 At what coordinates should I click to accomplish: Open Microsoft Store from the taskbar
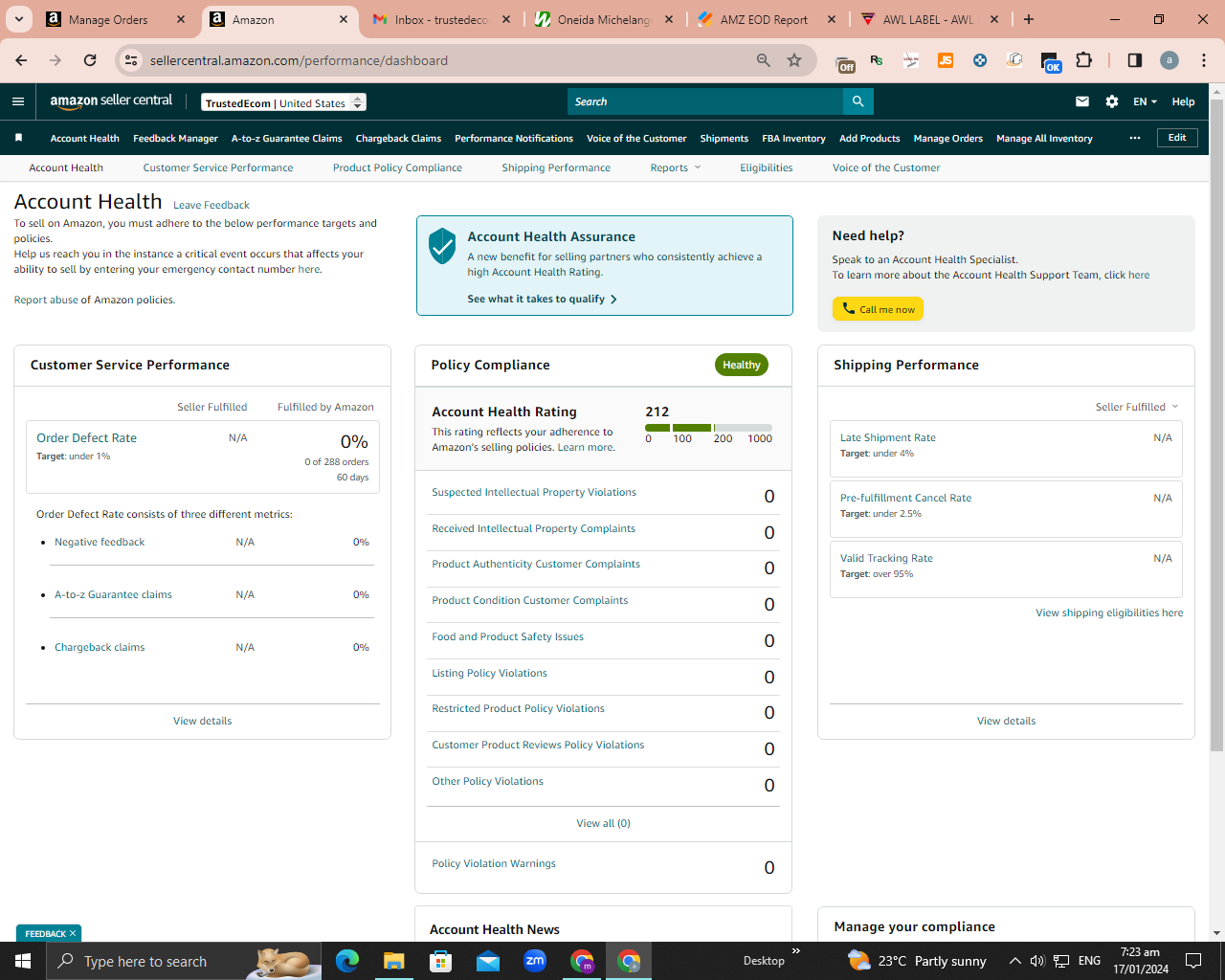coord(441,961)
